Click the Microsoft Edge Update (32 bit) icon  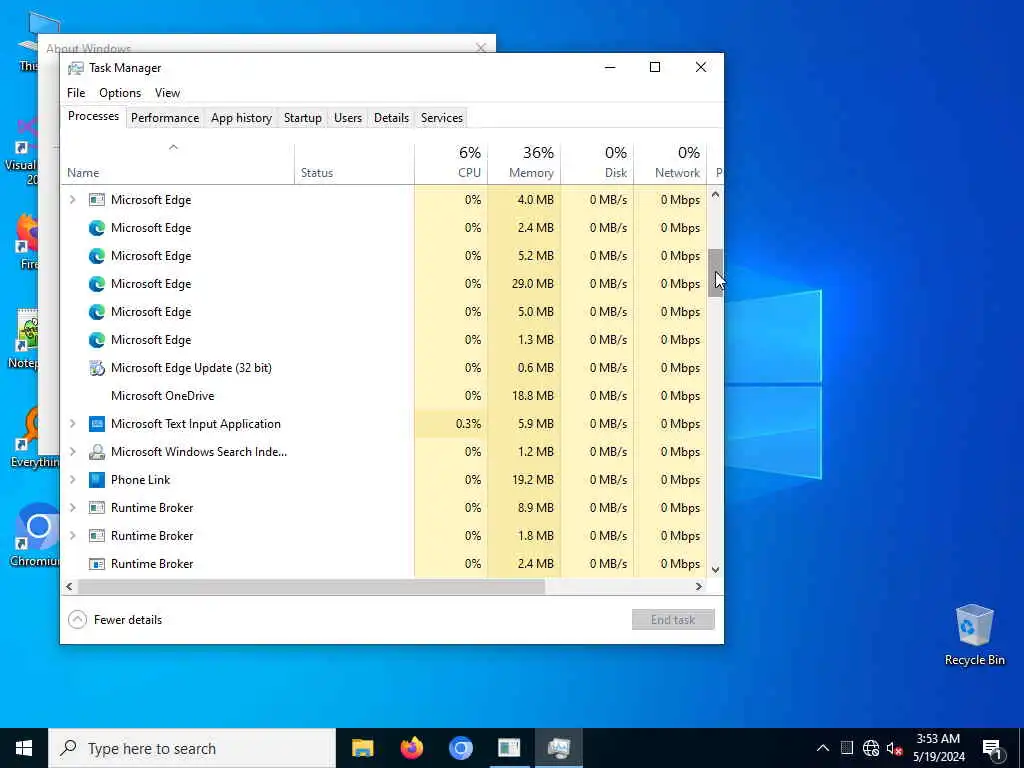97,368
